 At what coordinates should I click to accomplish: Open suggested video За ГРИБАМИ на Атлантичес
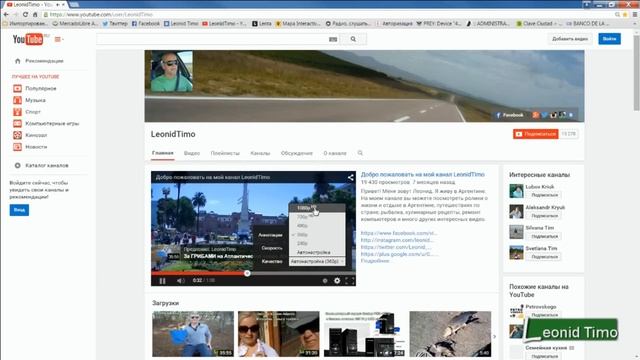[x=218, y=256]
